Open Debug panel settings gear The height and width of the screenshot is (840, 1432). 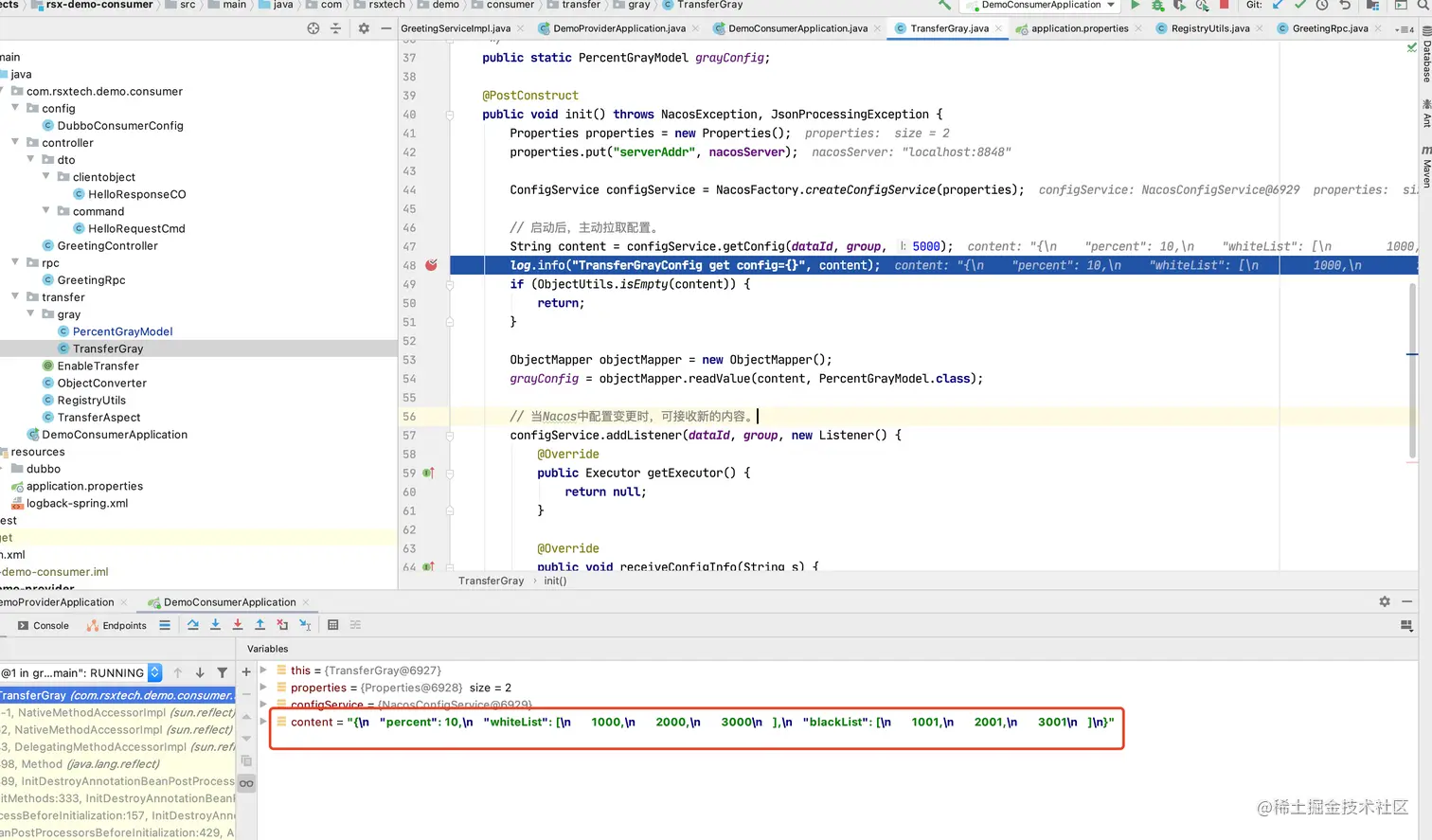pyautogui.click(x=1385, y=601)
